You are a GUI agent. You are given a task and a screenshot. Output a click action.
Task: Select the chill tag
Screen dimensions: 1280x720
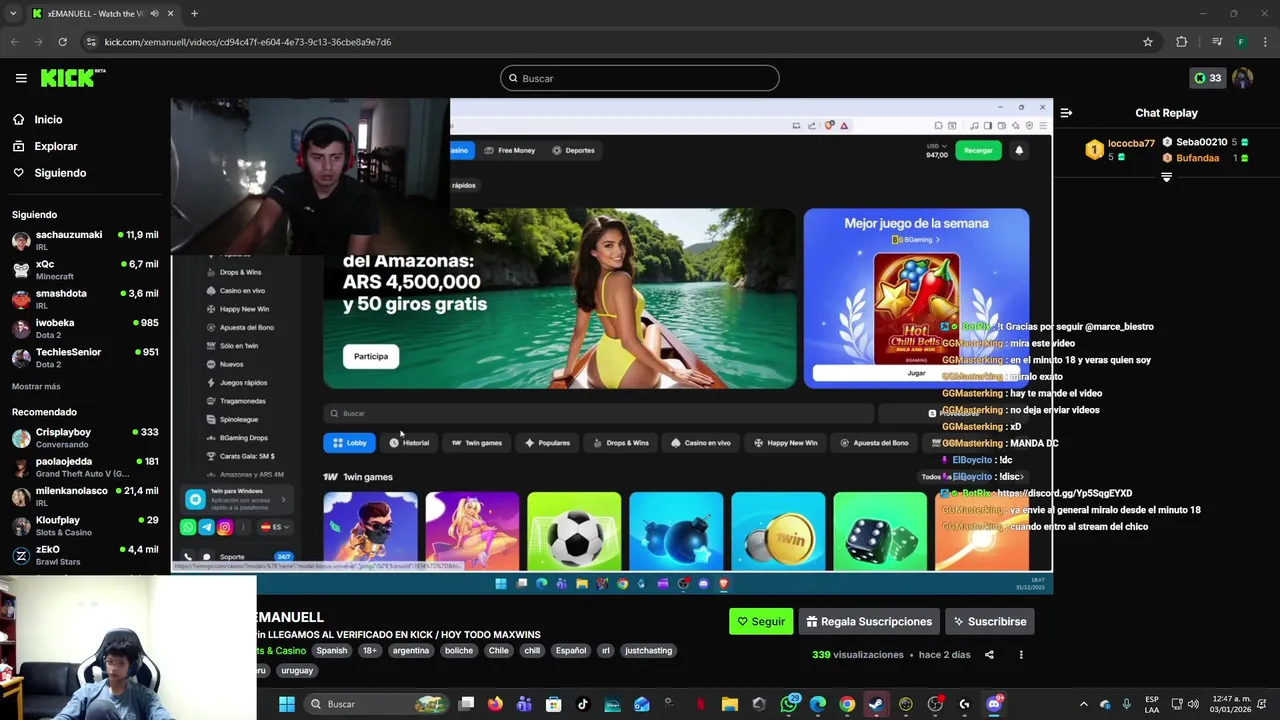point(532,650)
